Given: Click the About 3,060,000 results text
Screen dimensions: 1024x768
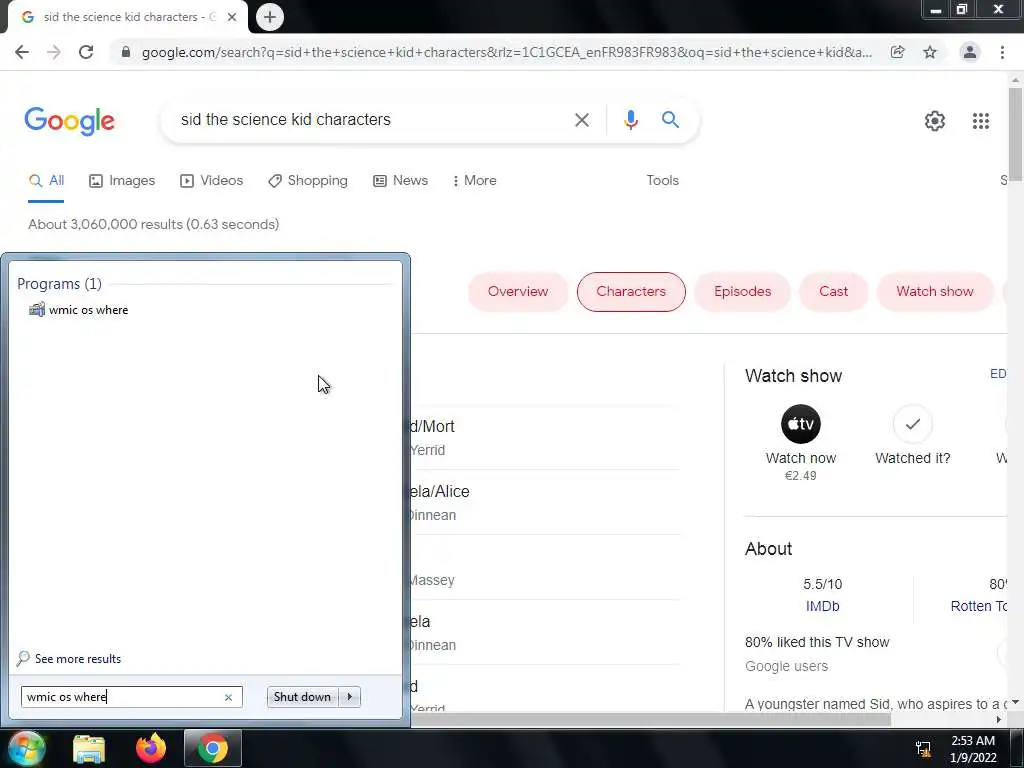Looking at the screenshot, I should [x=153, y=225].
